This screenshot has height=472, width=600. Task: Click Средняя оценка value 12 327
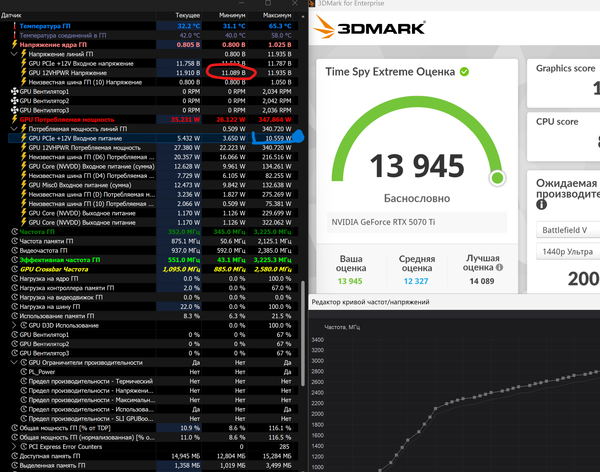[x=416, y=281]
